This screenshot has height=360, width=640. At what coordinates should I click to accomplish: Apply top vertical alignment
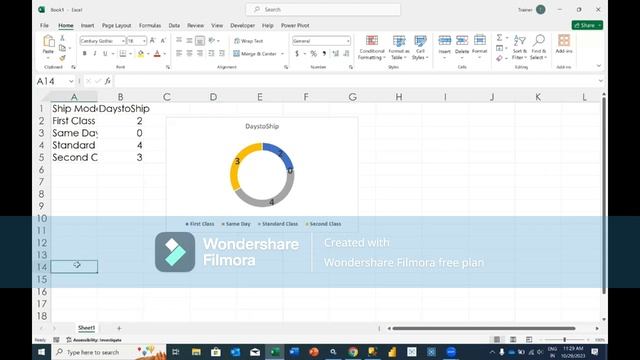tap(179, 40)
